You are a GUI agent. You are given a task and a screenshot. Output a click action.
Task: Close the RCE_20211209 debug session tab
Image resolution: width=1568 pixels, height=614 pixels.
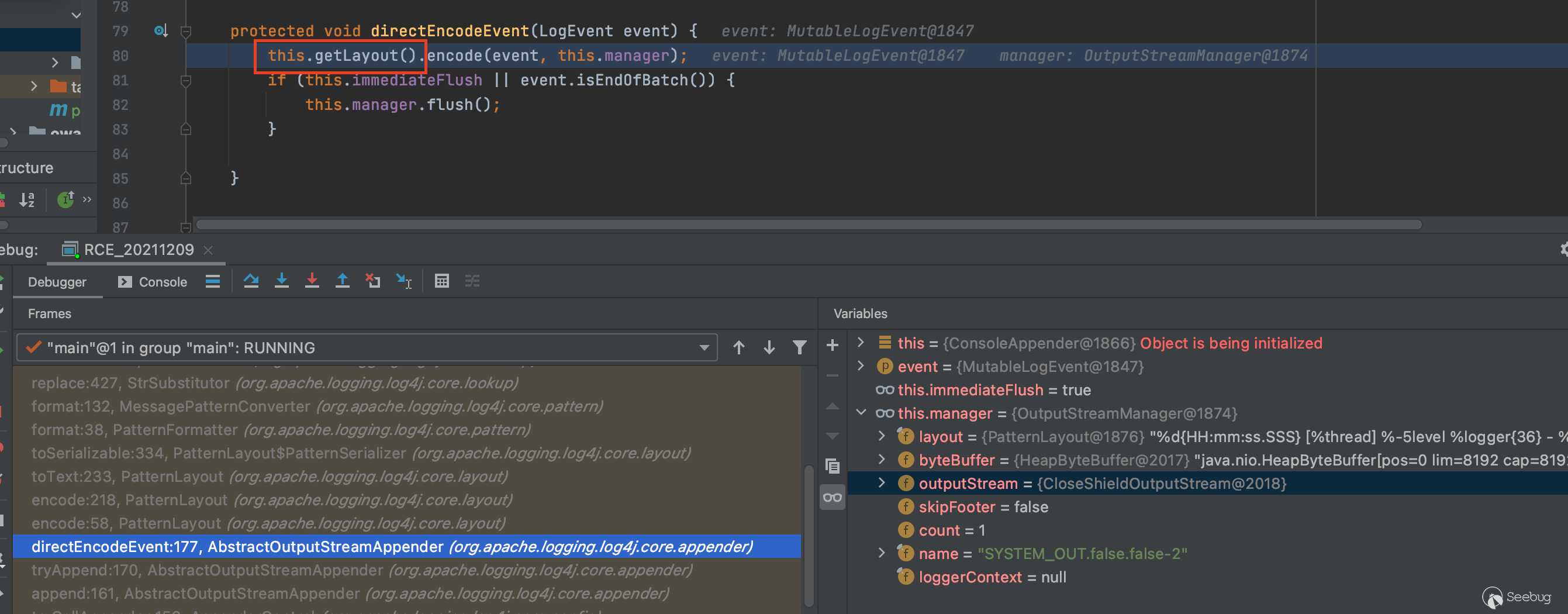tap(208, 250)
